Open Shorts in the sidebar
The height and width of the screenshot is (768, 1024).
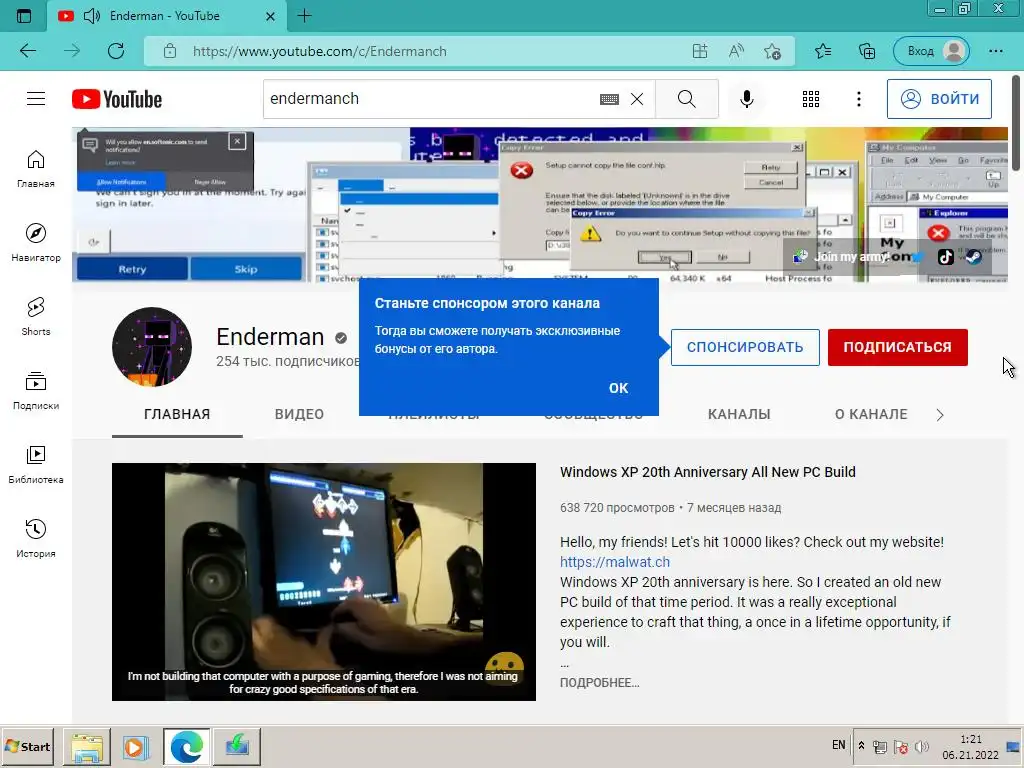pyautogui.click(x=36, y=317)
